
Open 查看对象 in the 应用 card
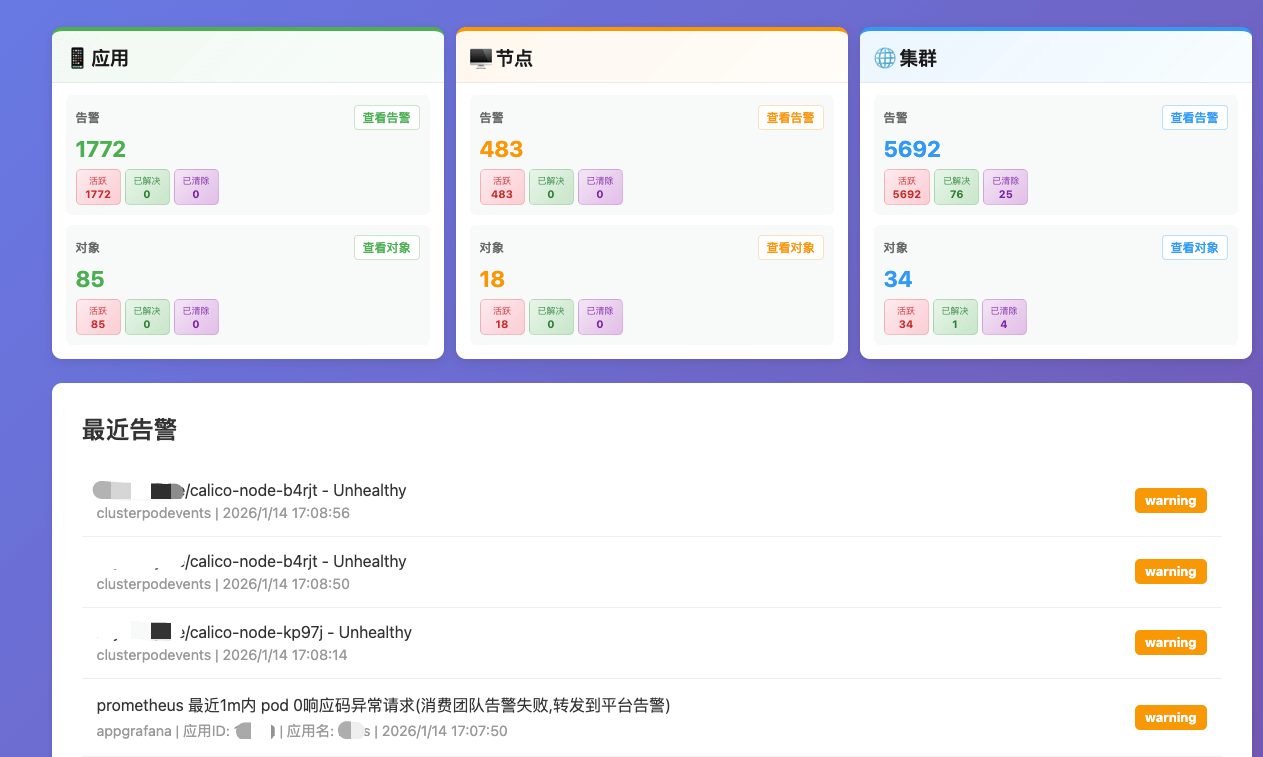click(x=386, y=248)
